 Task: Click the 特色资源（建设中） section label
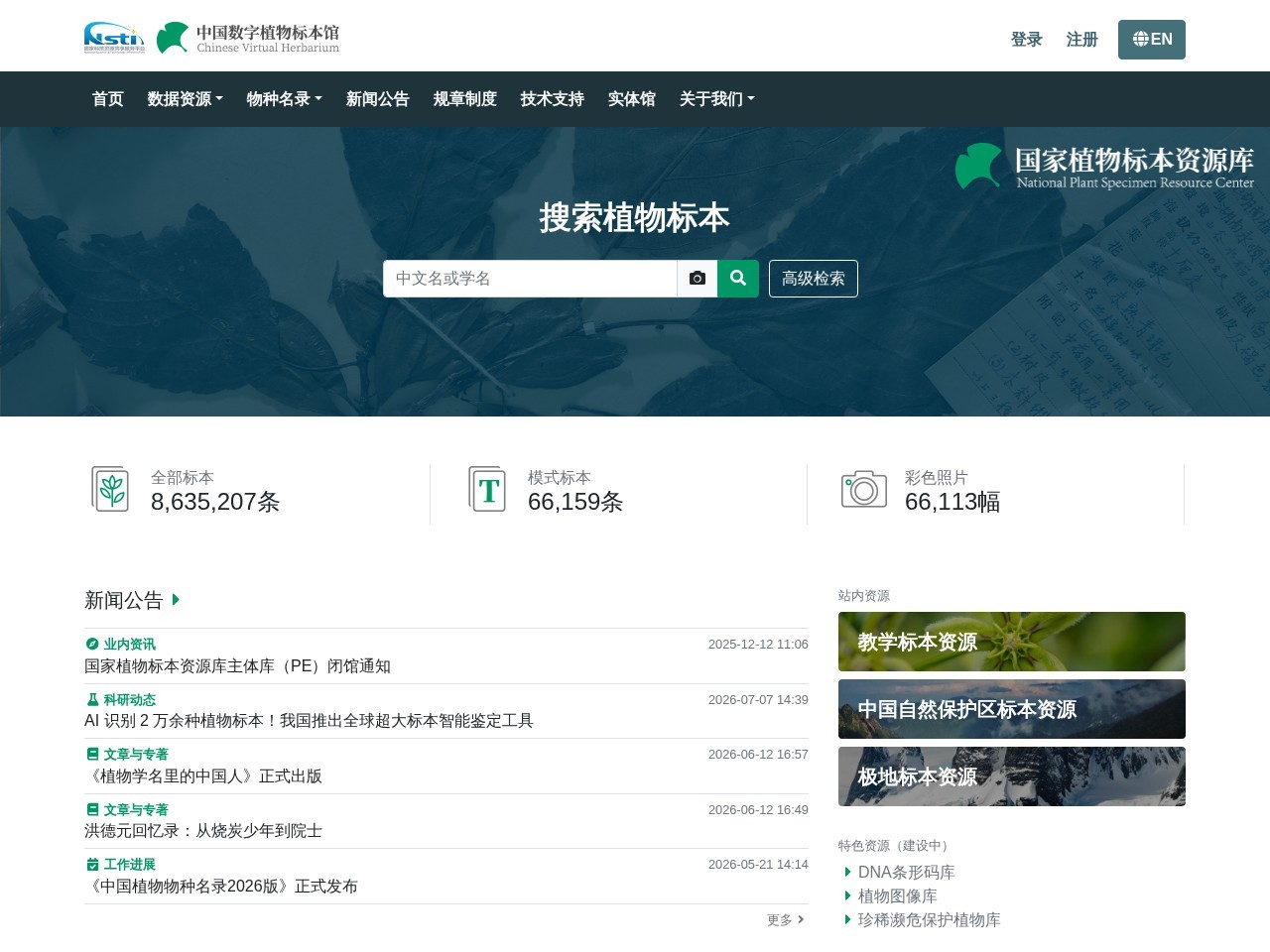point(896,846)
